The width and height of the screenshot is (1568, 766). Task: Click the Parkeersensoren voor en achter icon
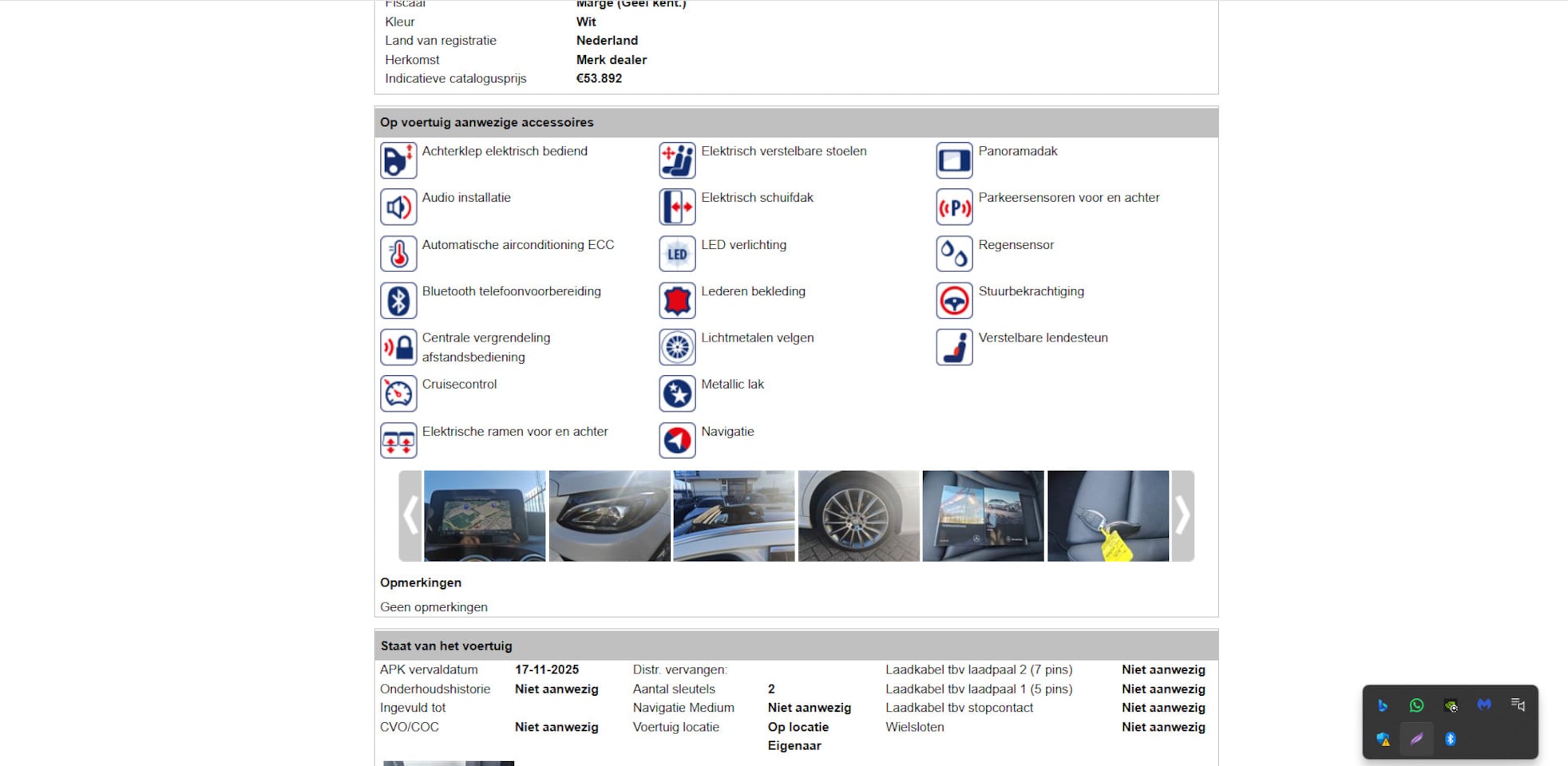point(954,207)
